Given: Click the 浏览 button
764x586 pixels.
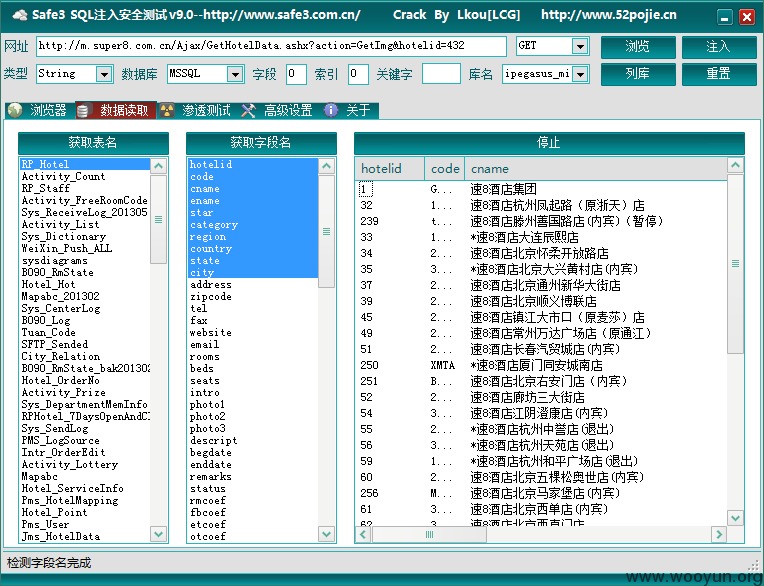Looking at the screenshot, I should click(x=638, y=47).
